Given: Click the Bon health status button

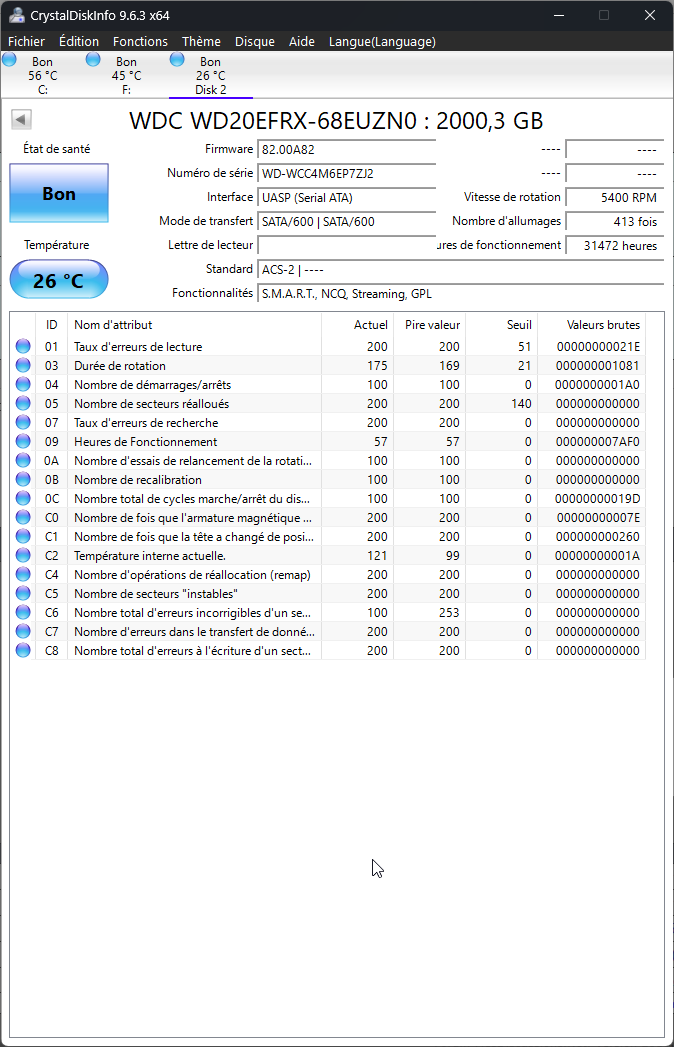Looking at the screenshot, I should click(59, 194).
